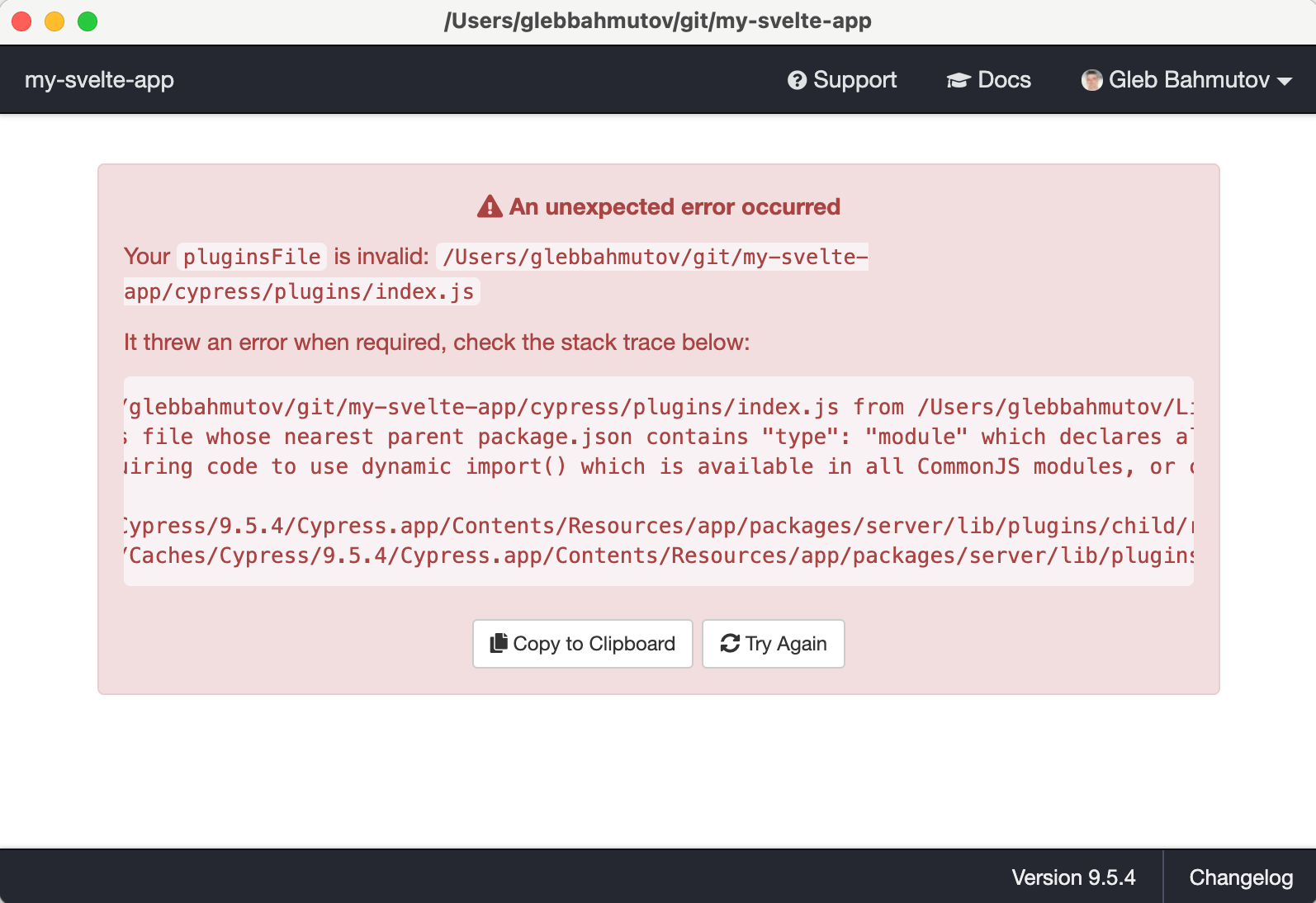Open the Docs link

989,80
